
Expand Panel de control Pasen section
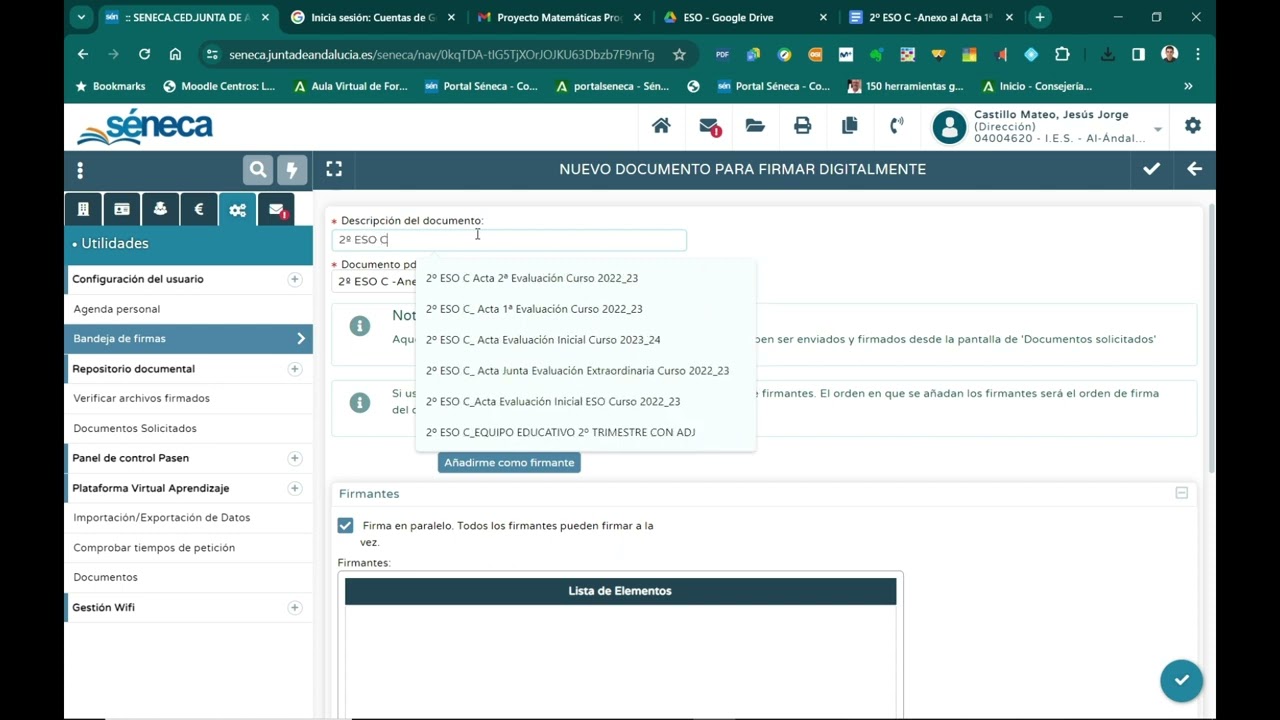coord(294,458)
